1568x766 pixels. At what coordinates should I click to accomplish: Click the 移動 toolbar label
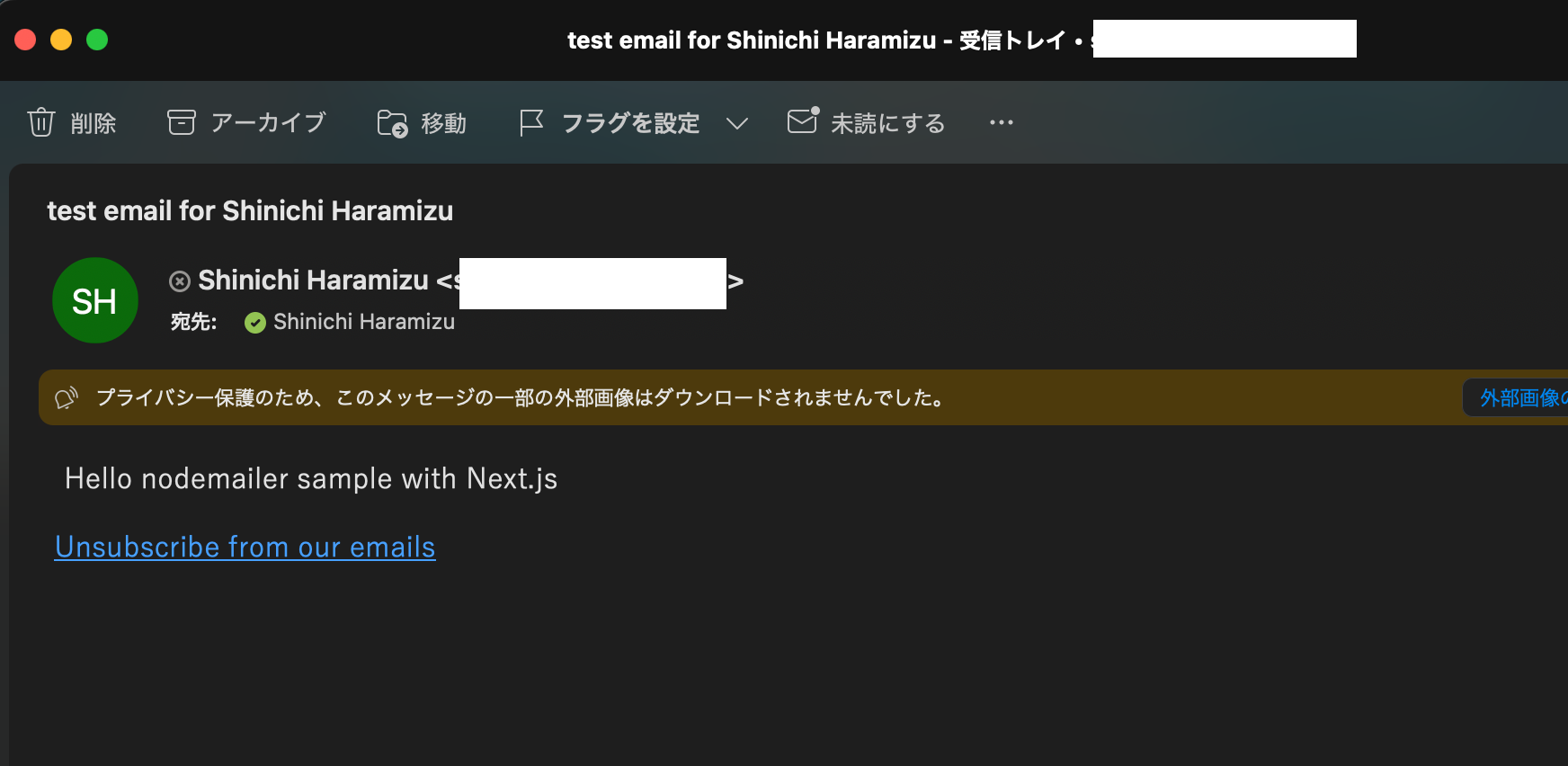click(x=444, y=123)
